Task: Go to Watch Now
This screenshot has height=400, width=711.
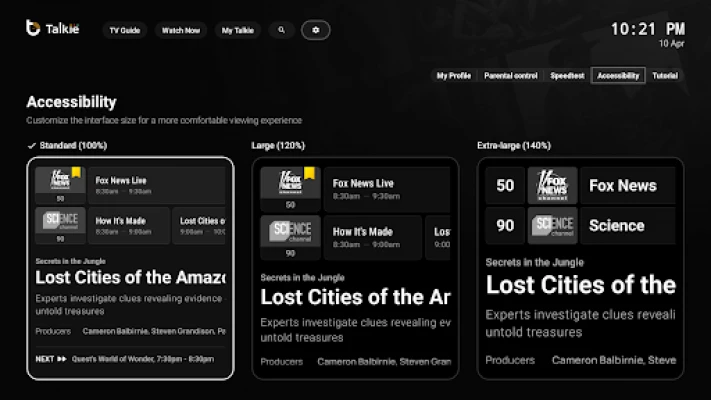Action: click(x=181, y=30)
